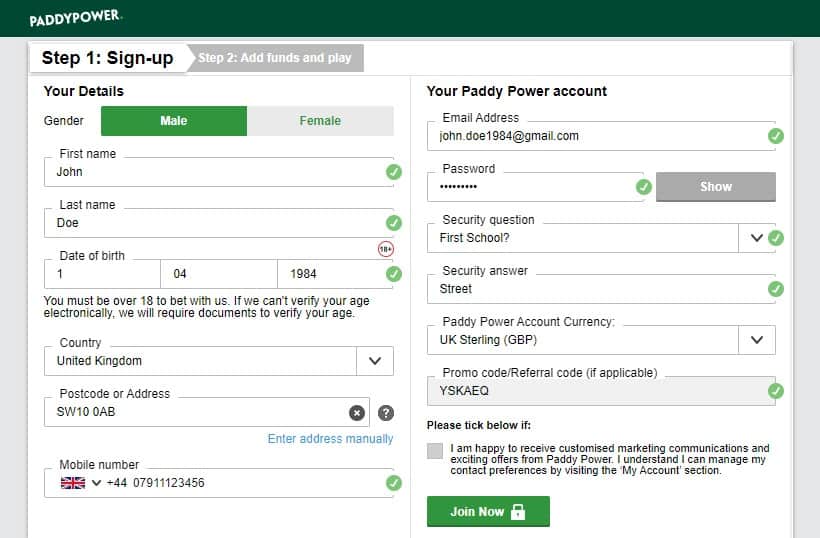820x538 pixels.
Task: Open Paddy Power Account Currency dropdown
Action: [757, 340]
